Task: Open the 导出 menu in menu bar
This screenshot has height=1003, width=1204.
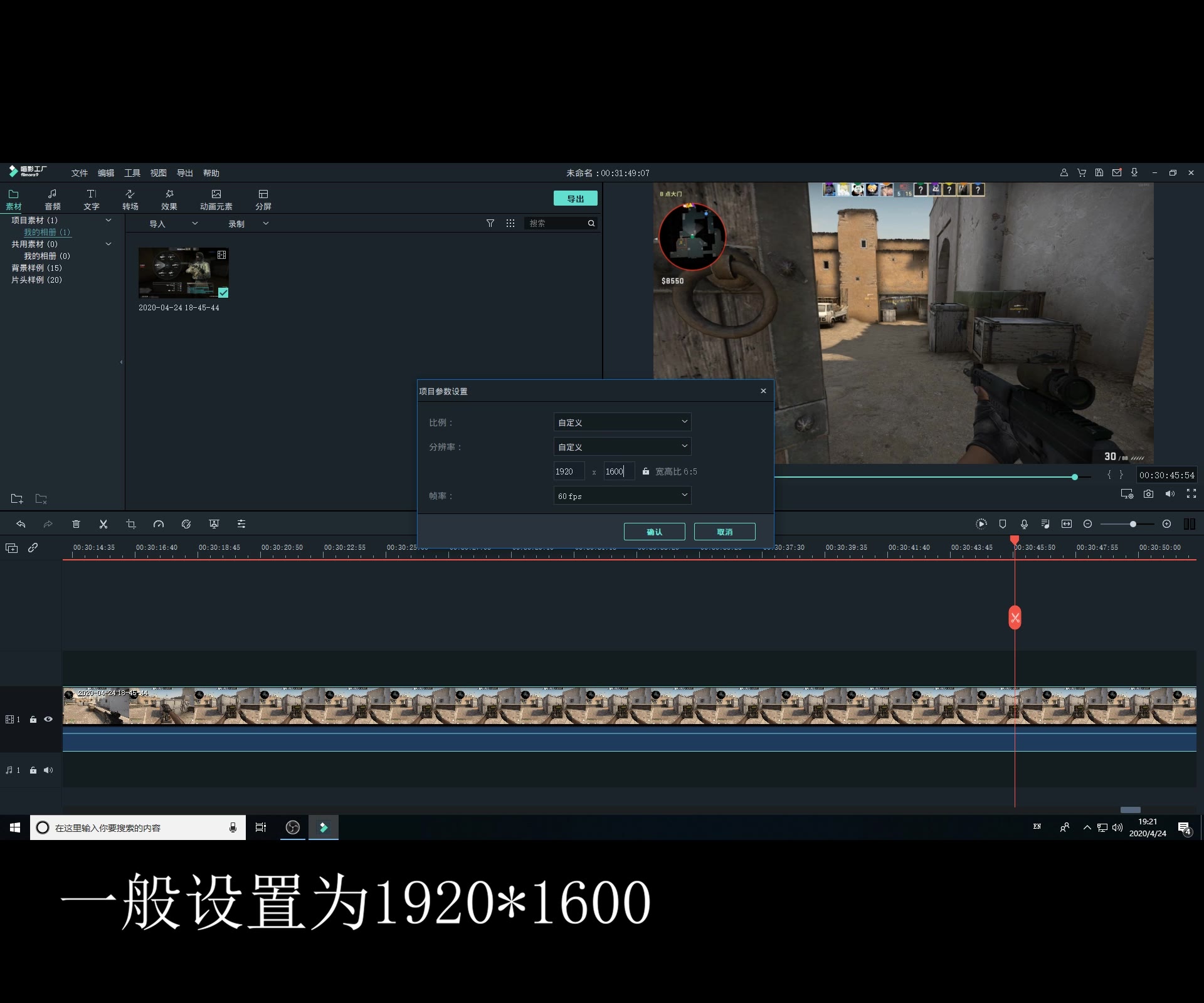Action: click(x=185, y=173)
